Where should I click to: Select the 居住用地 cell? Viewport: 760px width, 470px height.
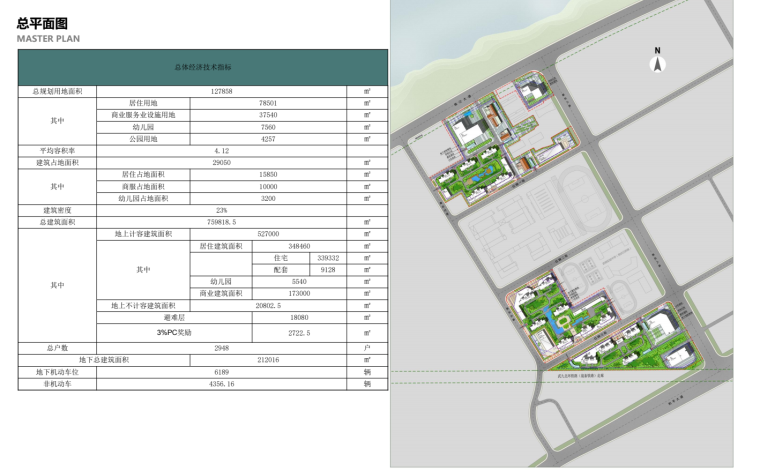tap(142, 103)
